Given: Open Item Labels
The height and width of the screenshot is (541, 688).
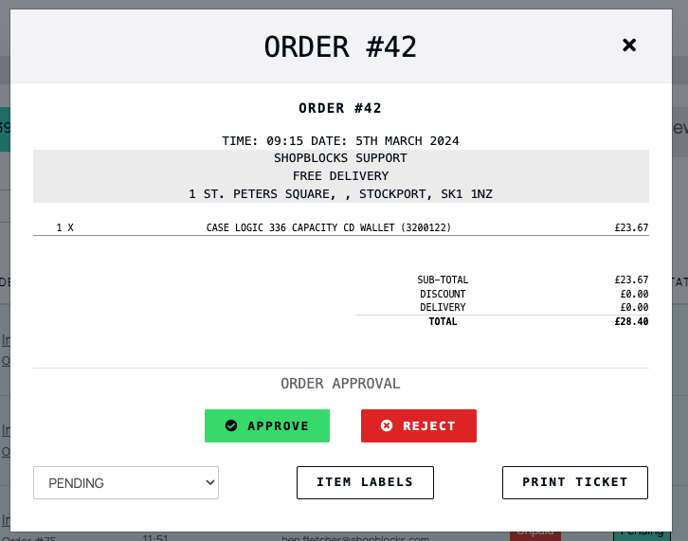Looking at the screenshot, I should [365, 483].
